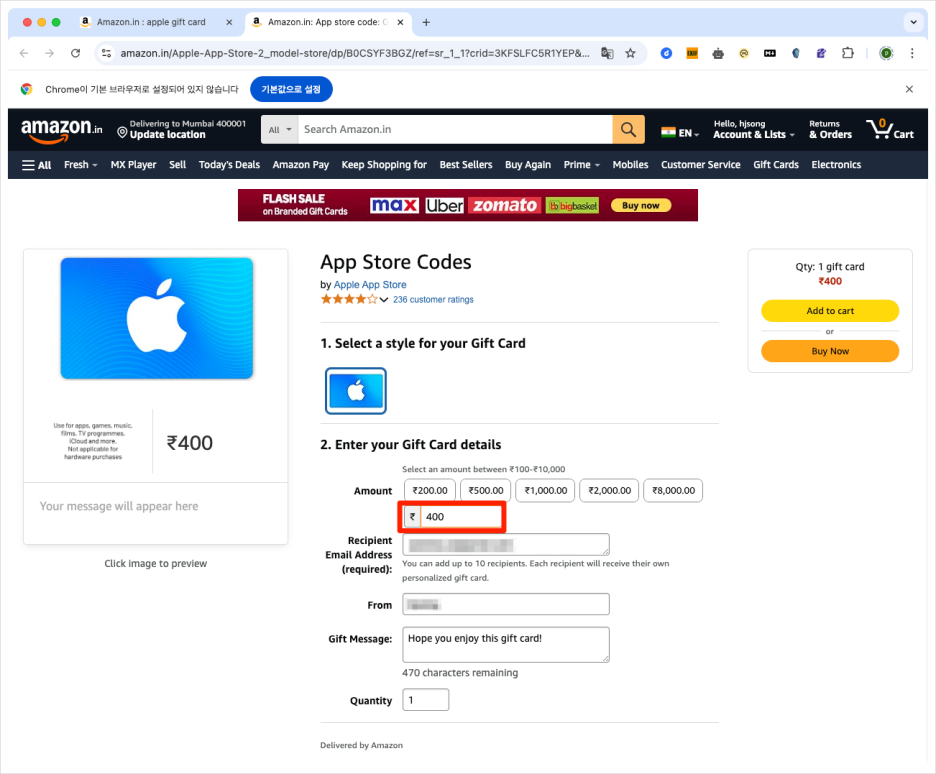Expand the tab search dropdown
Viewport: 936px width, 774px height.
(913, 22)
